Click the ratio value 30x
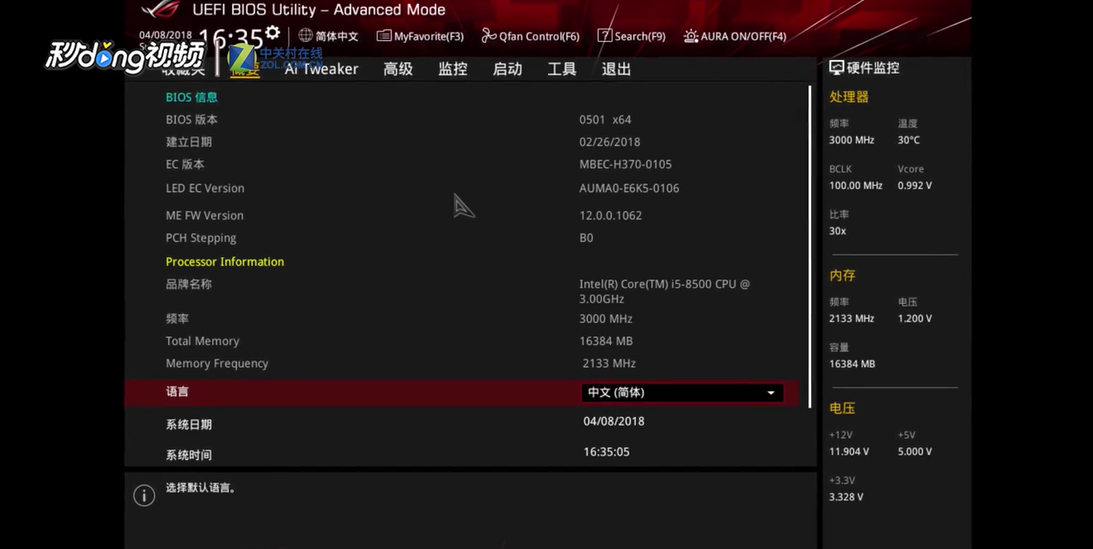 837,231
